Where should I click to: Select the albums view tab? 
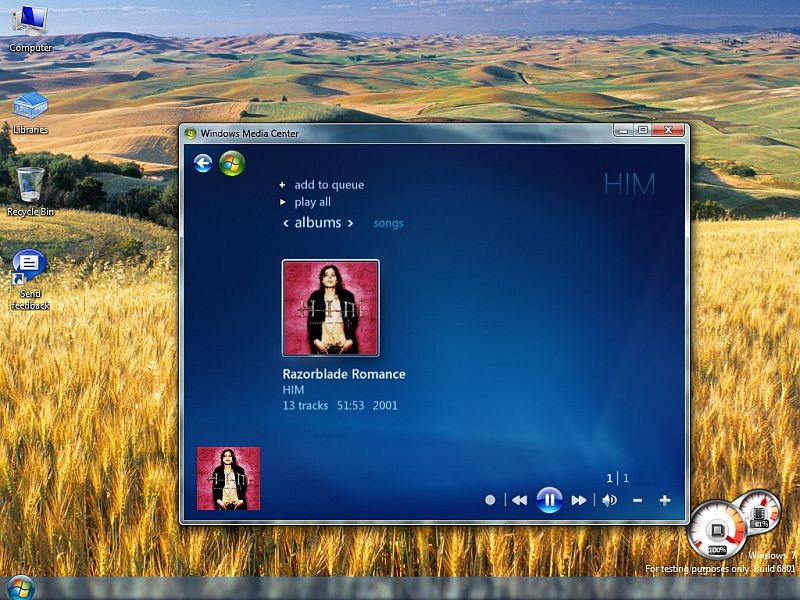tap(318, 222)
